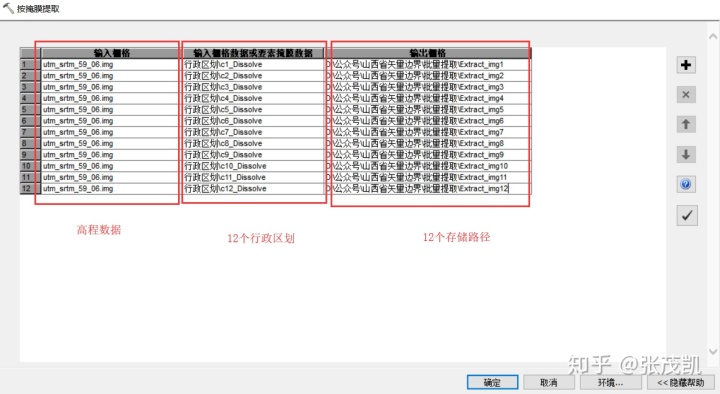Select row header number 8

coord(30,143)
